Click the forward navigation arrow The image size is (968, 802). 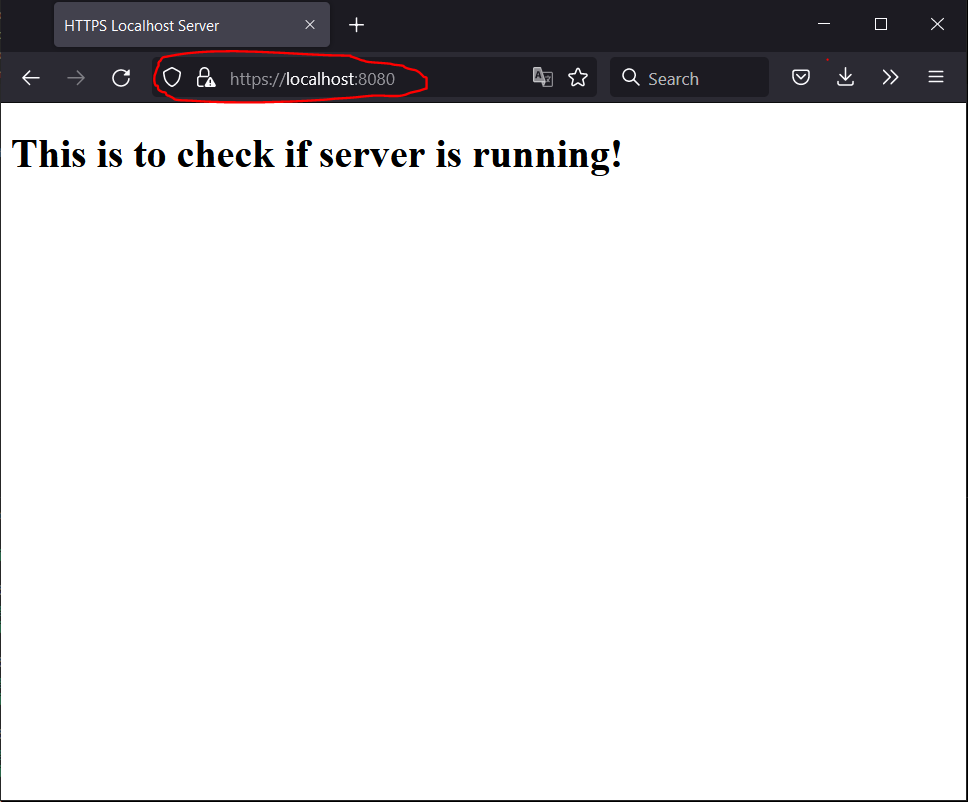76,78
